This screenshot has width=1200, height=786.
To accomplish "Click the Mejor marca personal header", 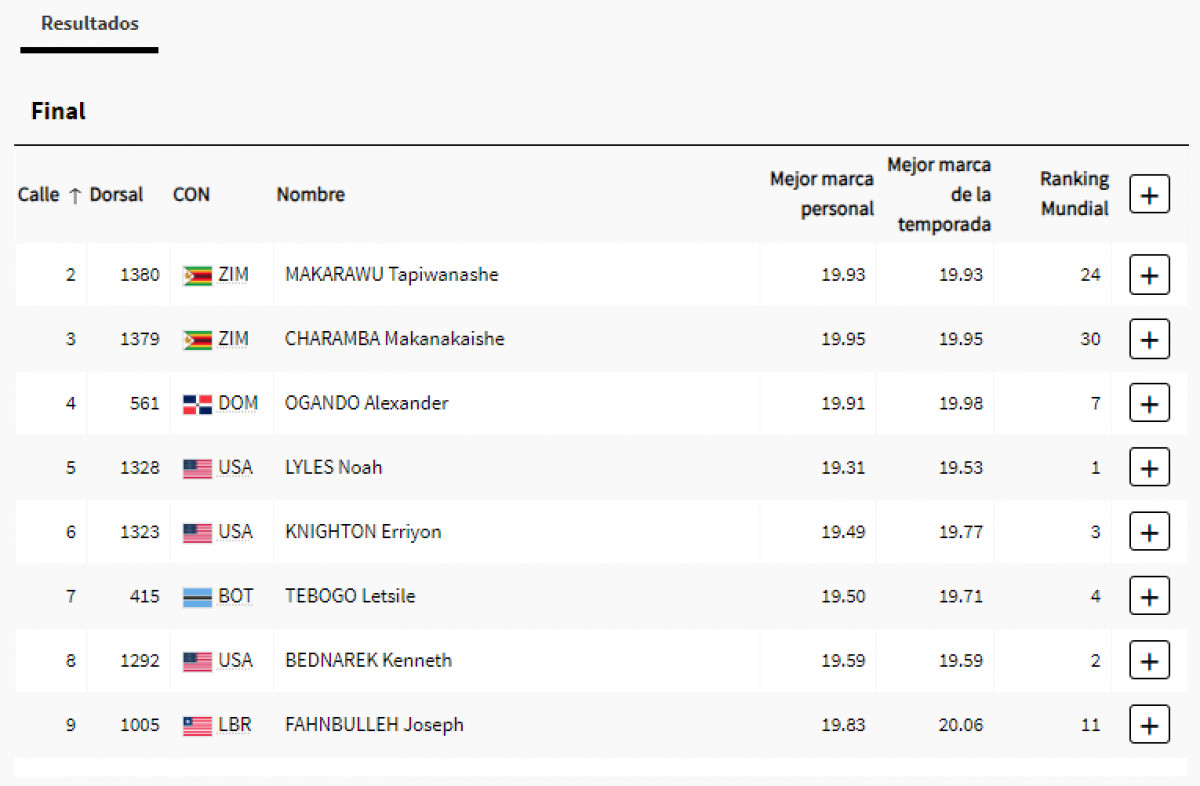I will click(x=821, y=194).
